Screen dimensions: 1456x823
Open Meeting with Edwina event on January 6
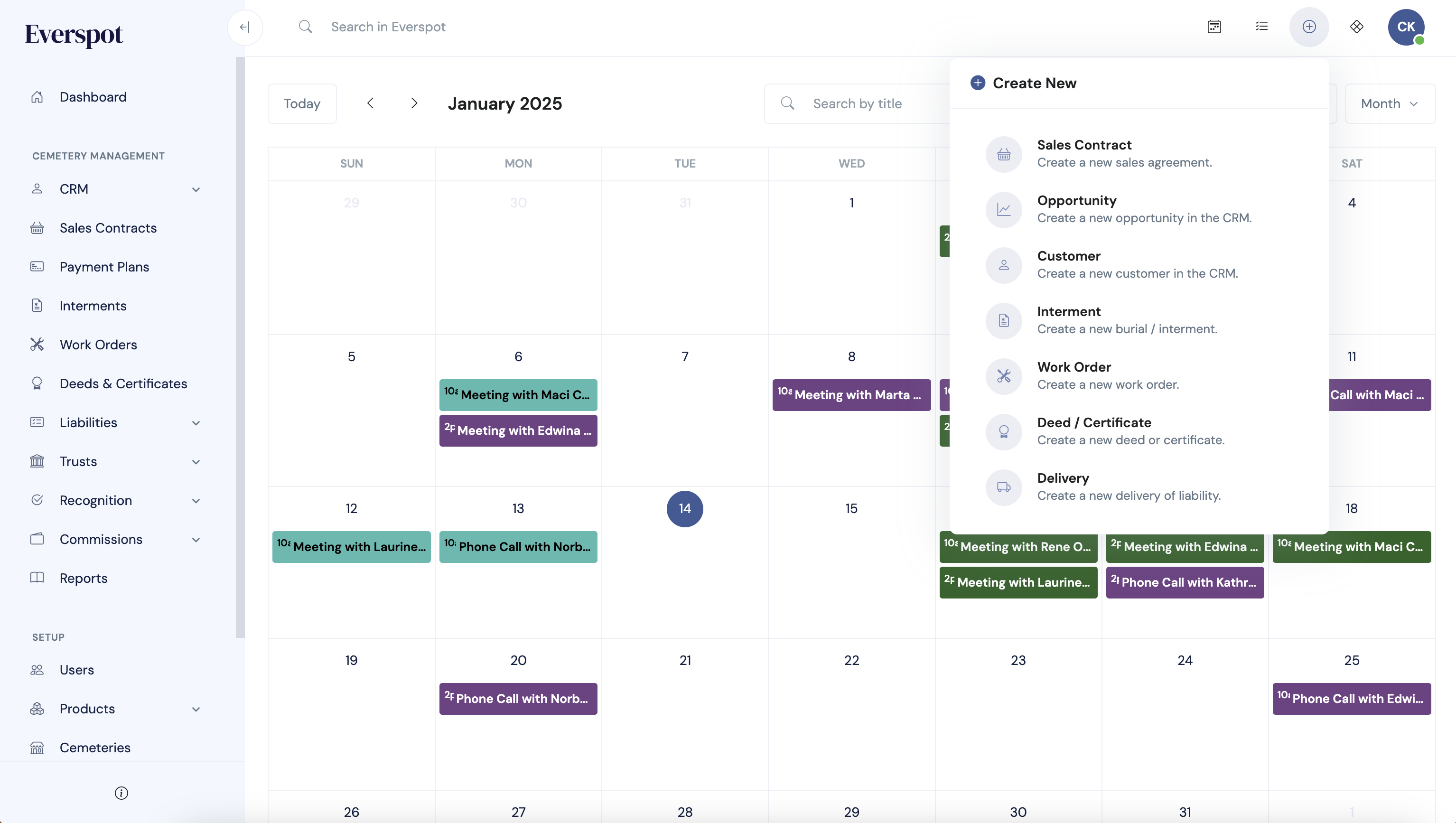tap(518, 430)
